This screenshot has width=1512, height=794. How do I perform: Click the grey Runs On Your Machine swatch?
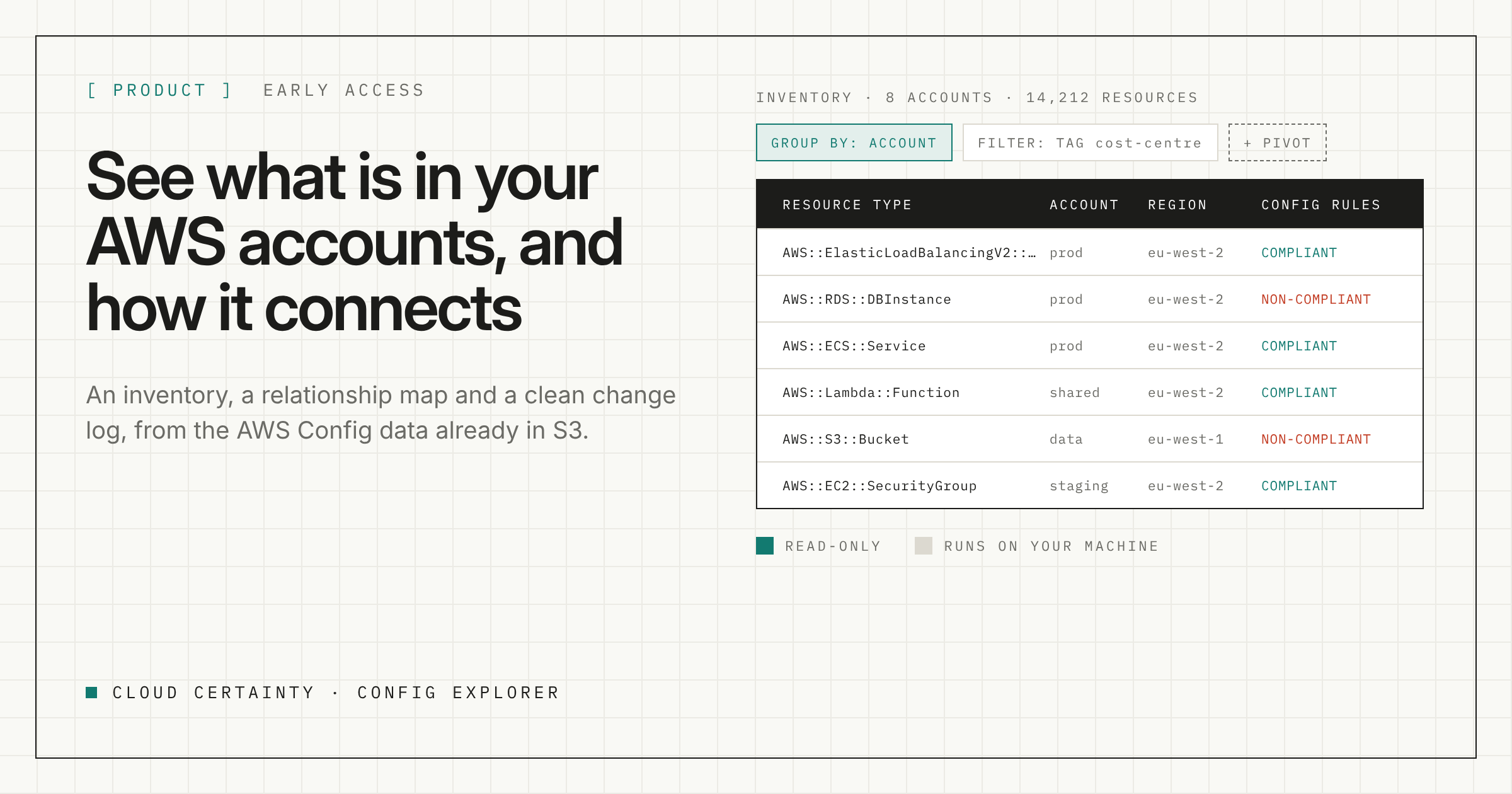coord(924,546)
